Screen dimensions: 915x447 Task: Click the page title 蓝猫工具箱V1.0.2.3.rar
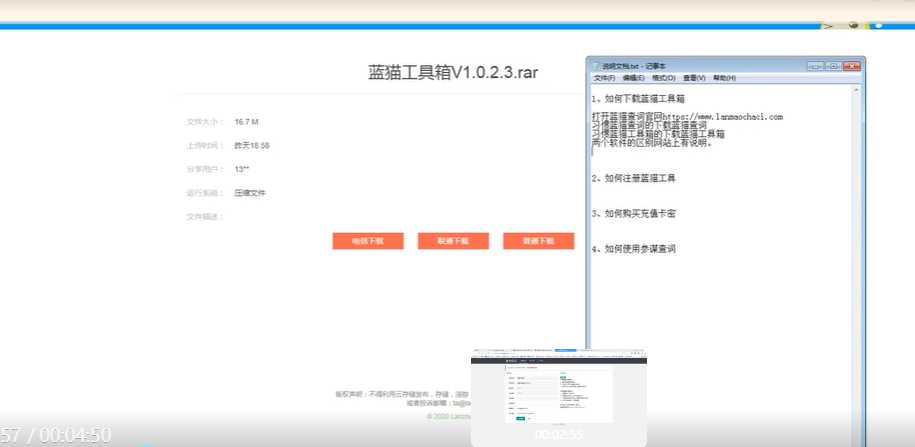[453, 72]
